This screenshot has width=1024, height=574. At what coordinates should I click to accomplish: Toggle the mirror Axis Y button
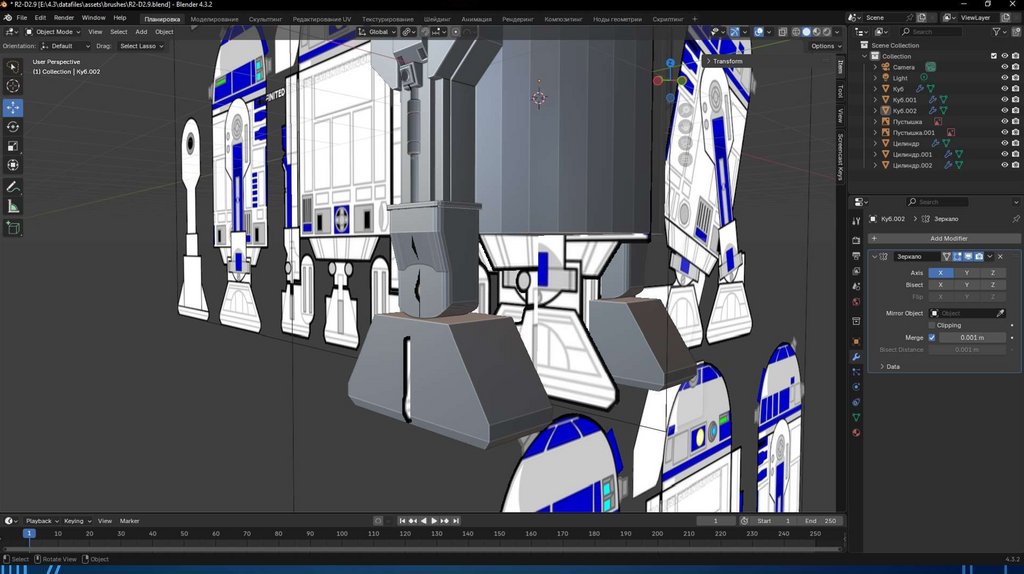click(966, 273)
